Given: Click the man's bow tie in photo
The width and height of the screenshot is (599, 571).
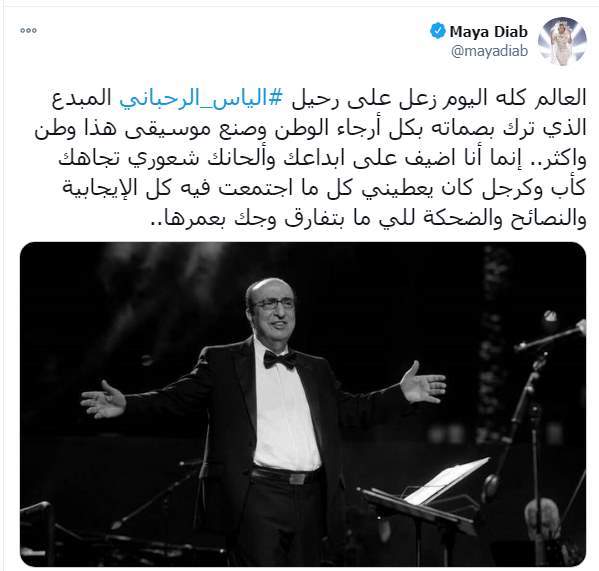Looking at the screenshot, I should [x=280, y=360].
